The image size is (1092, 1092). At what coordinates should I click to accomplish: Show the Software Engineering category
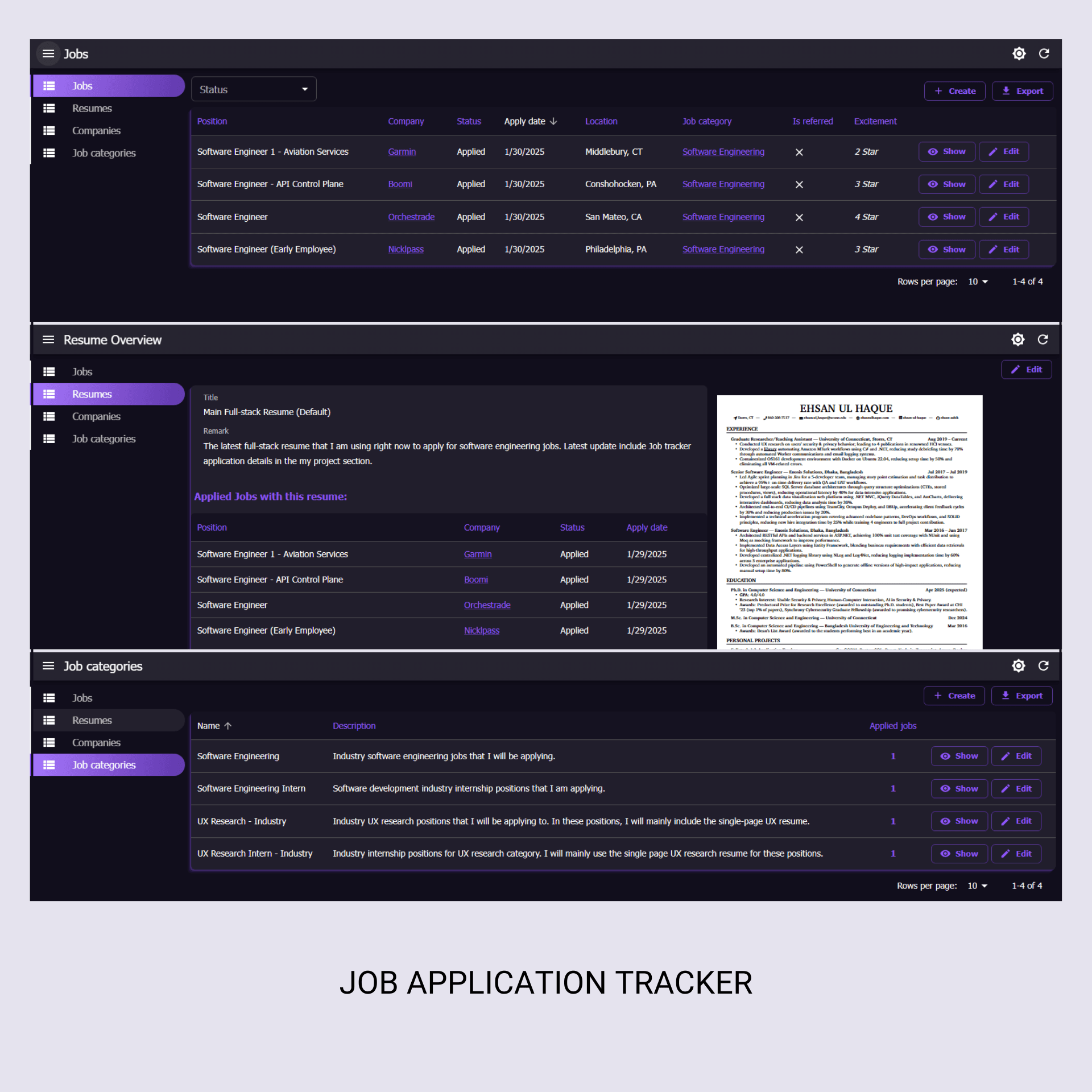coord(959,756)
